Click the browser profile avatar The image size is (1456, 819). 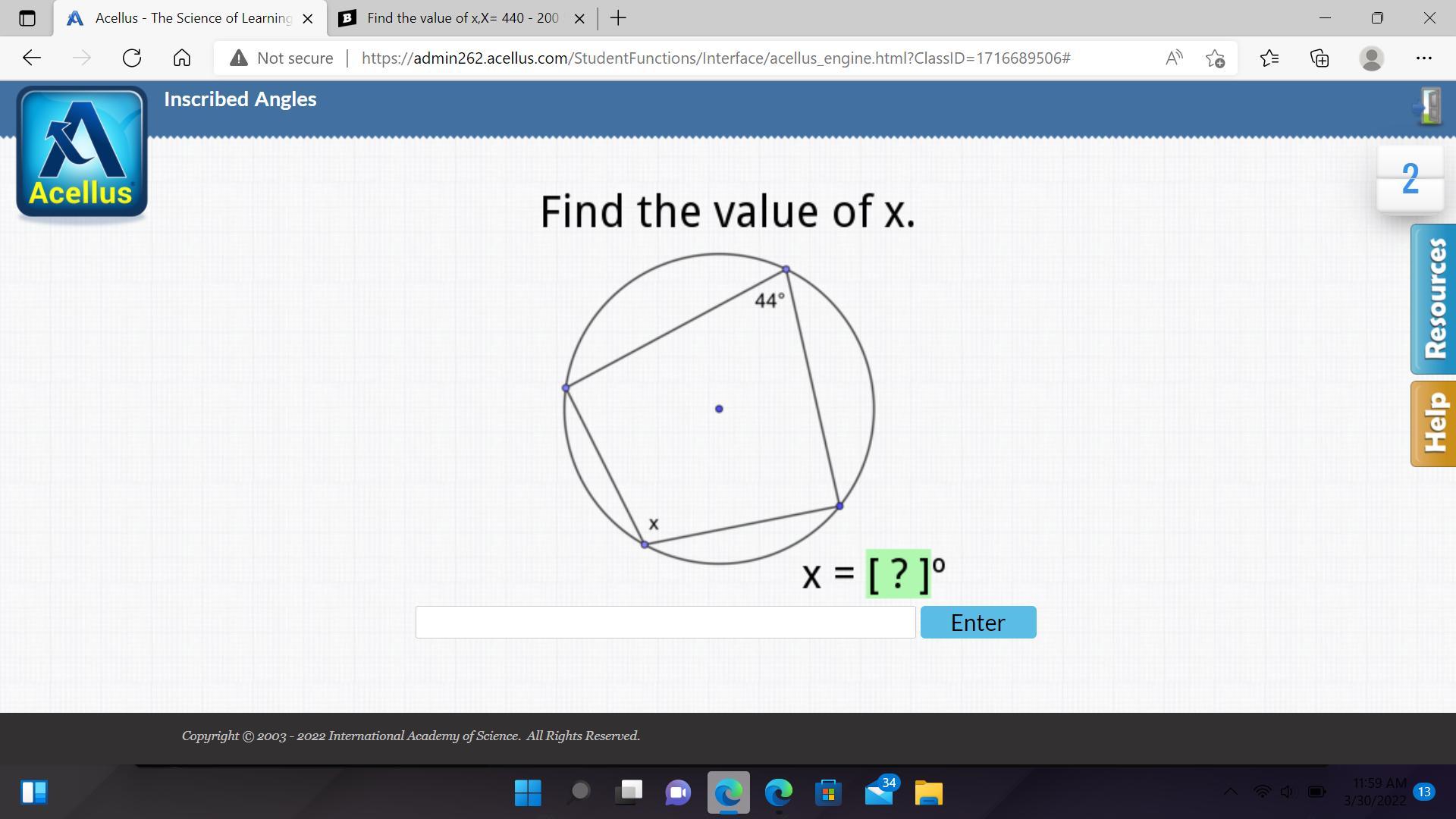coord(1371,58)
